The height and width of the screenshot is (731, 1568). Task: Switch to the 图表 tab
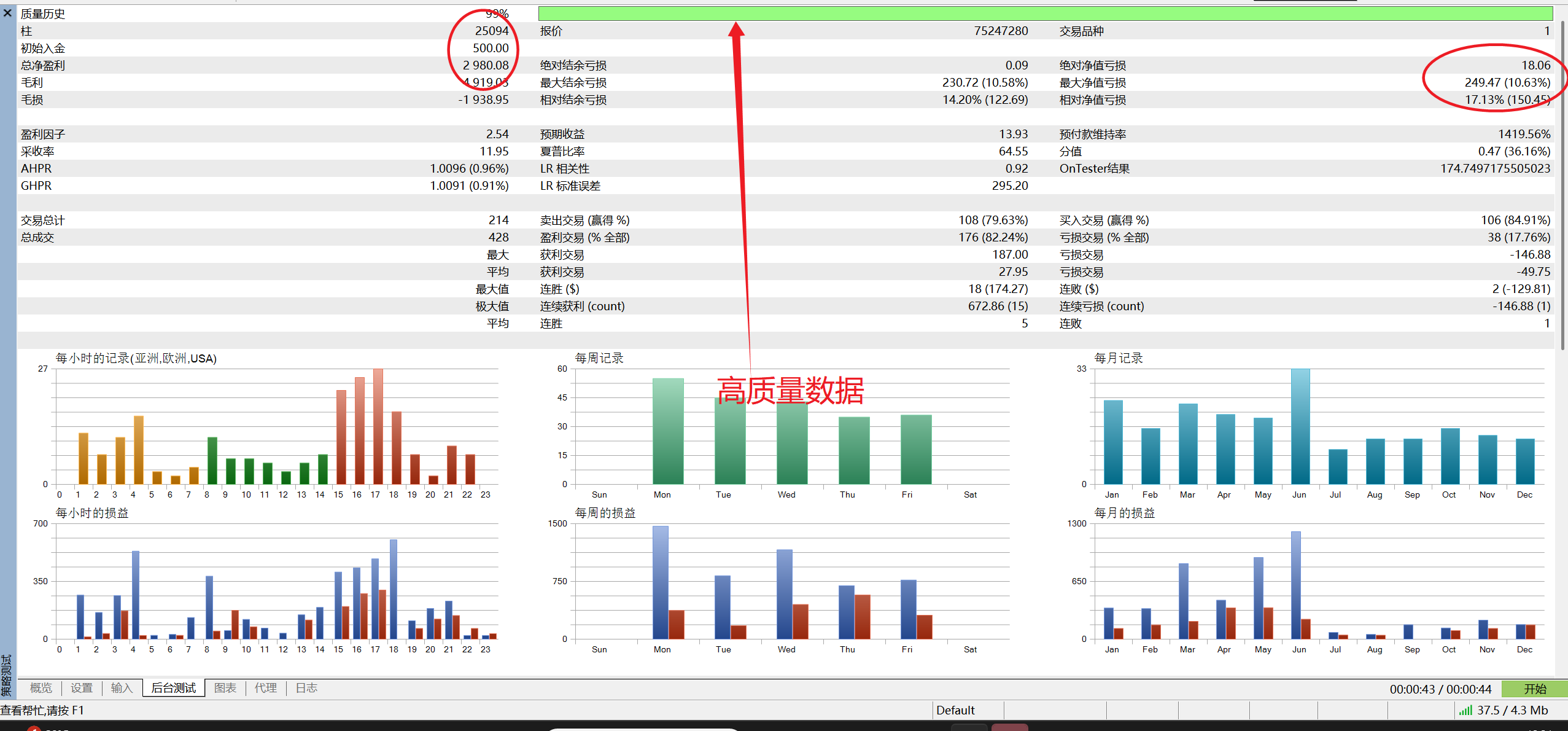click(x=225, y=688)
